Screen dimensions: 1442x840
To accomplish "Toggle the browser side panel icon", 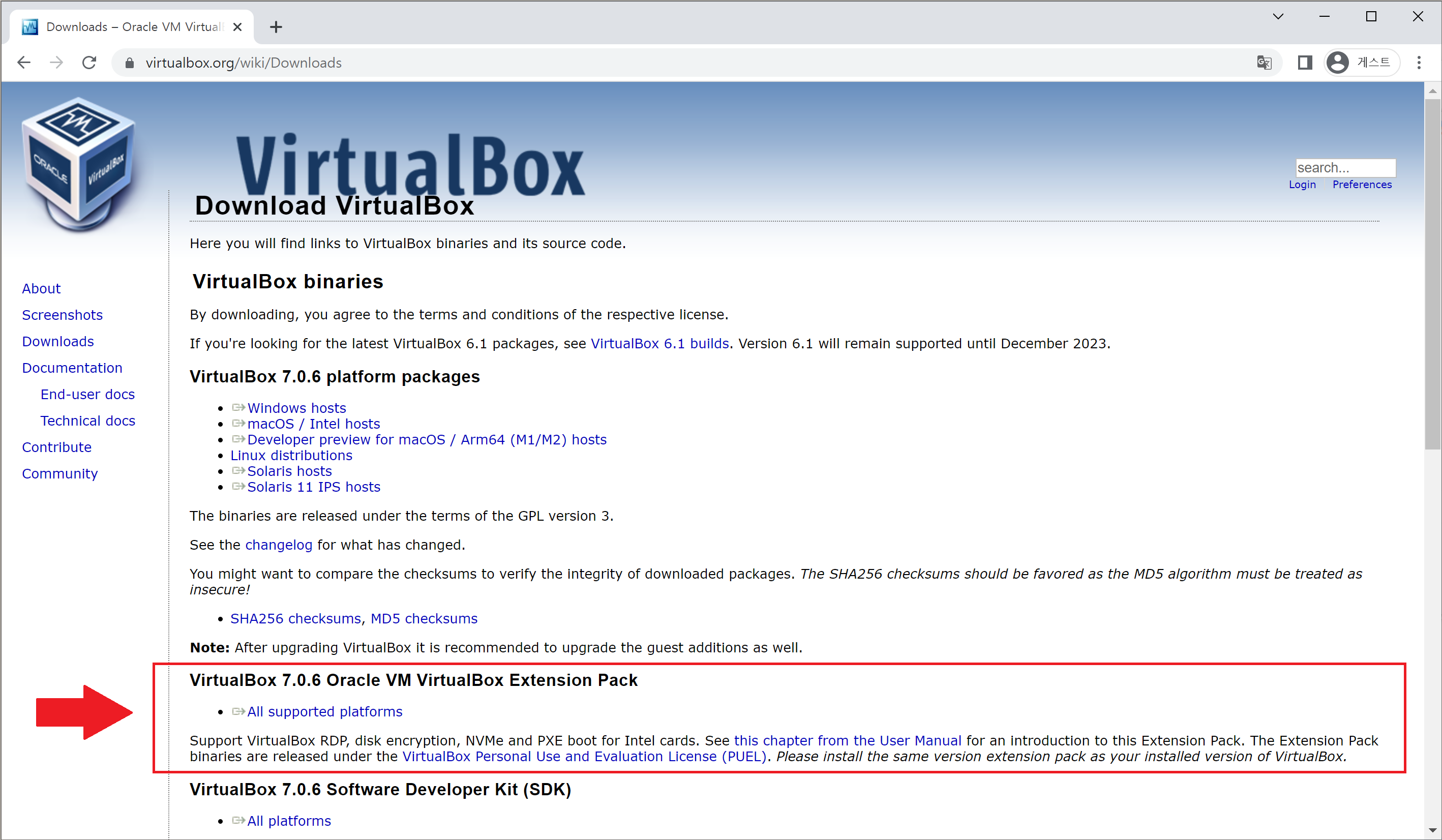I will 1305,63.
